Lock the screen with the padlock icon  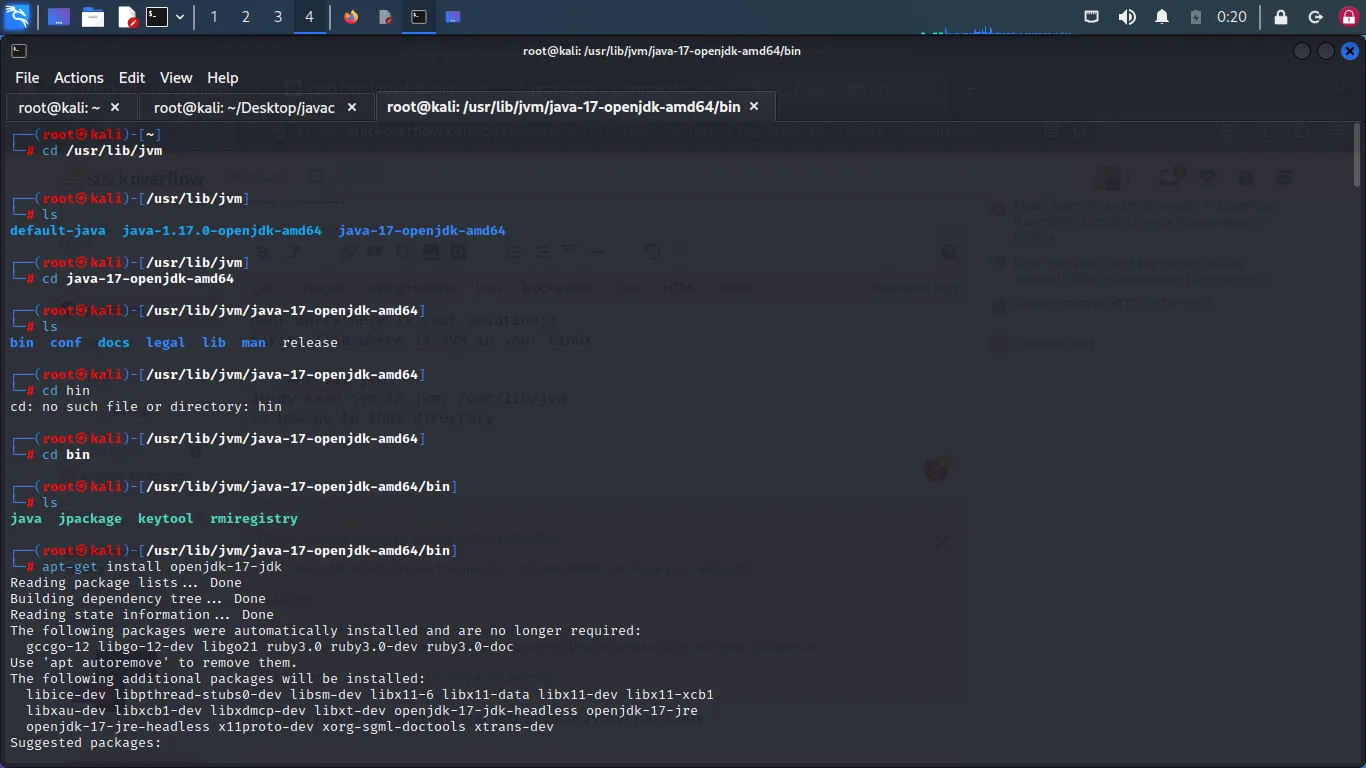point(1280,17)
